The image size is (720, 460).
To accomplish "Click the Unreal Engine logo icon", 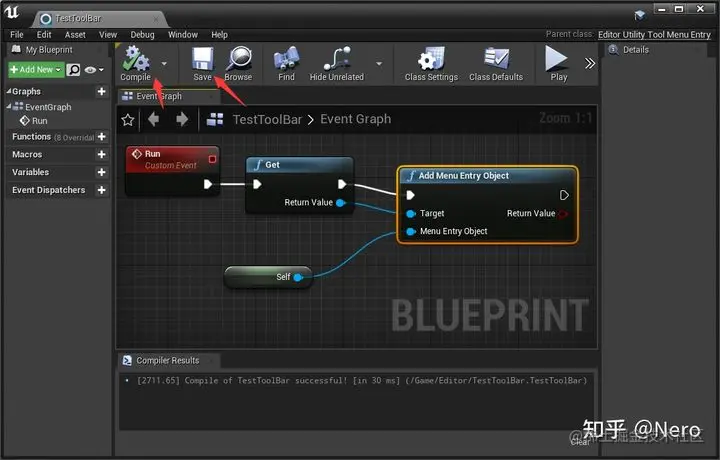I will [12, 12].
